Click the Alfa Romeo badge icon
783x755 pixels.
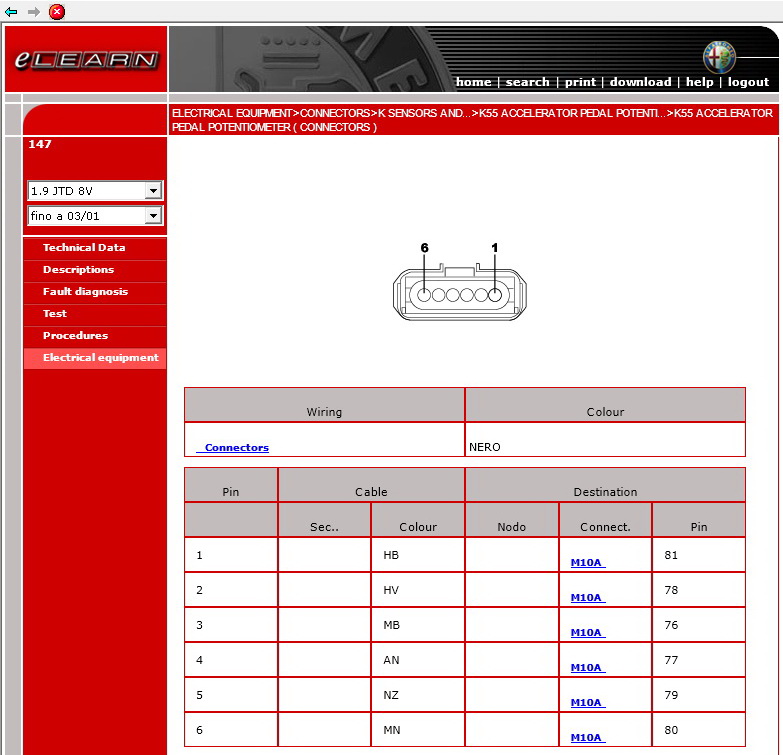[x=719, y=57]
